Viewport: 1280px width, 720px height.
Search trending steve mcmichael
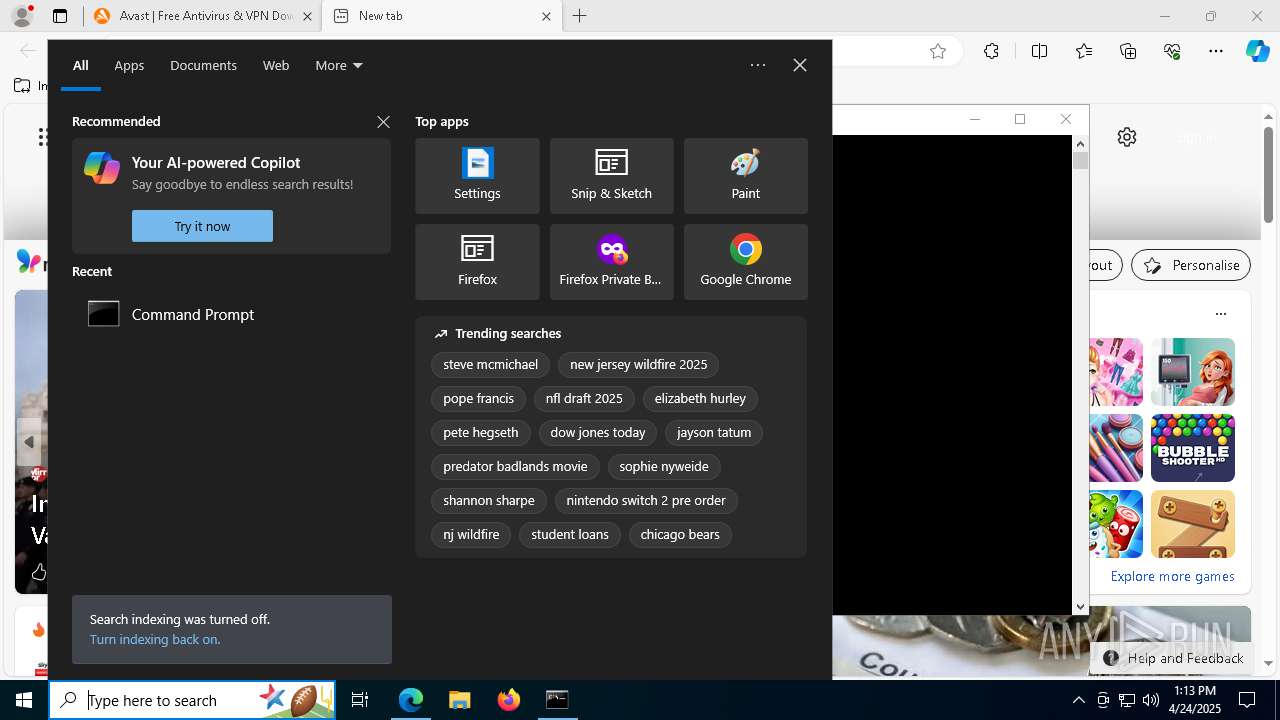(x=490, y=365)
